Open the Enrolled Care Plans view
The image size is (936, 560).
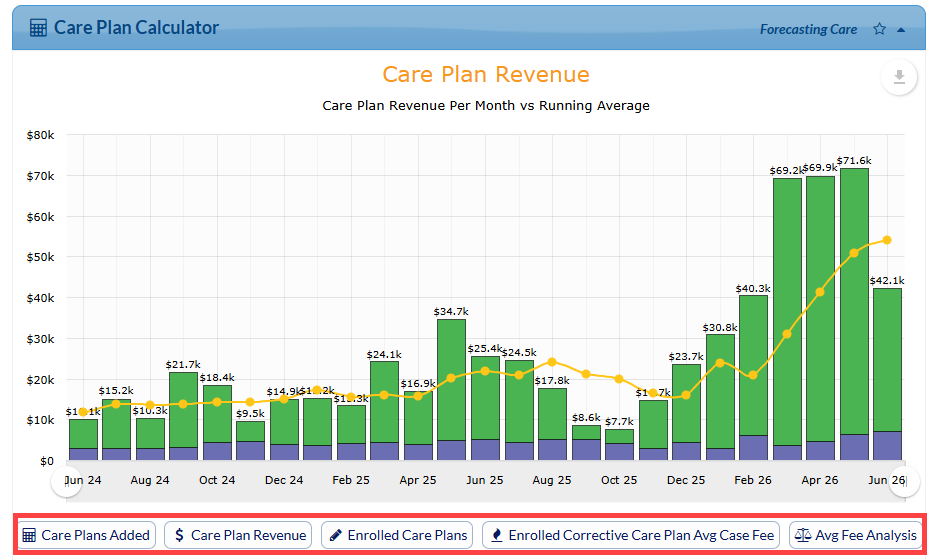point(398,535)
